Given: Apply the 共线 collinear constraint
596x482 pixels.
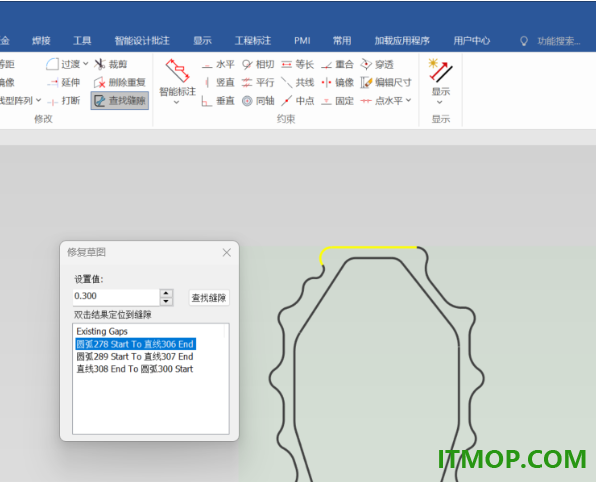Looking at the screenshot, I should (x=298, y=82).
